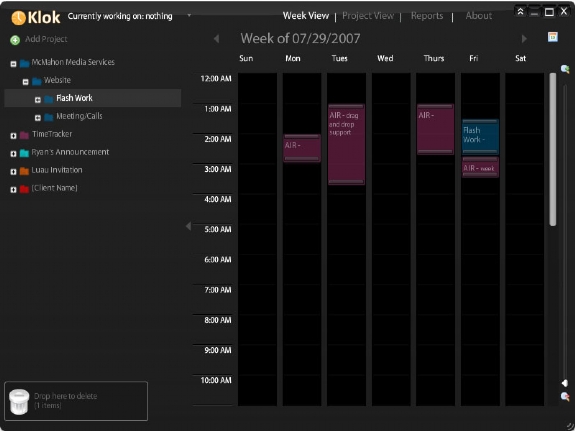Switch to Project View tab

click(368, 16)
